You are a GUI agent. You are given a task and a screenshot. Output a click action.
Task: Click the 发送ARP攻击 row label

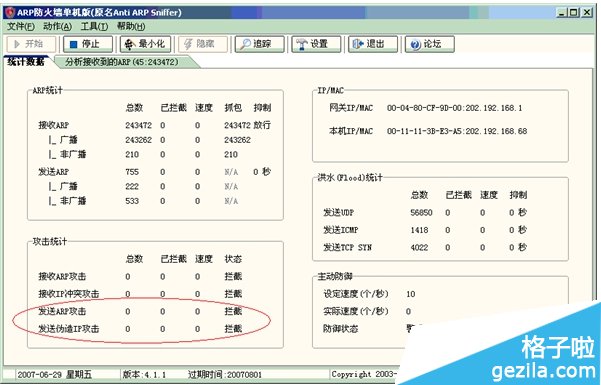pos(62,311)
